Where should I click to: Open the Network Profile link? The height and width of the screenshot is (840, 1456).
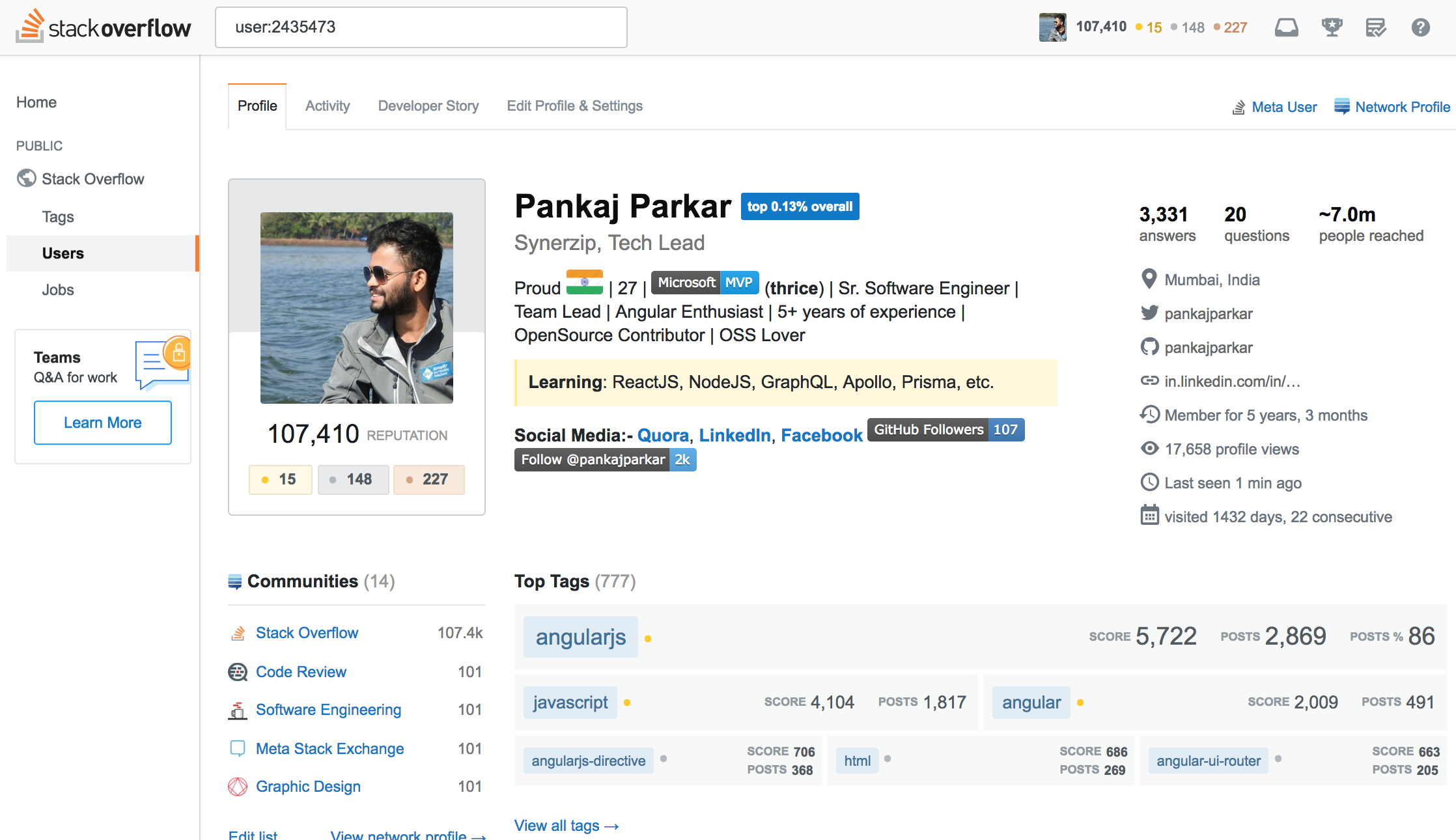[1402, 107]
